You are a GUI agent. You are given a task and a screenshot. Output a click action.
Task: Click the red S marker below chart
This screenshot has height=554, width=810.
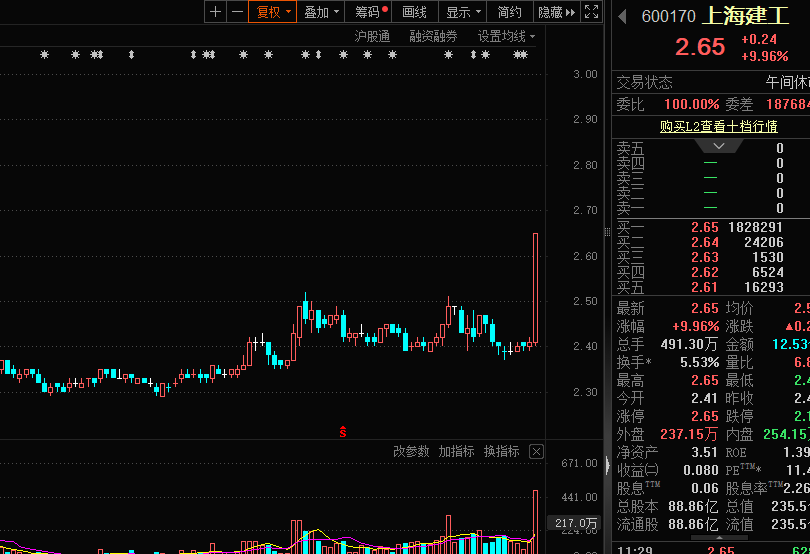click(342, 432)
